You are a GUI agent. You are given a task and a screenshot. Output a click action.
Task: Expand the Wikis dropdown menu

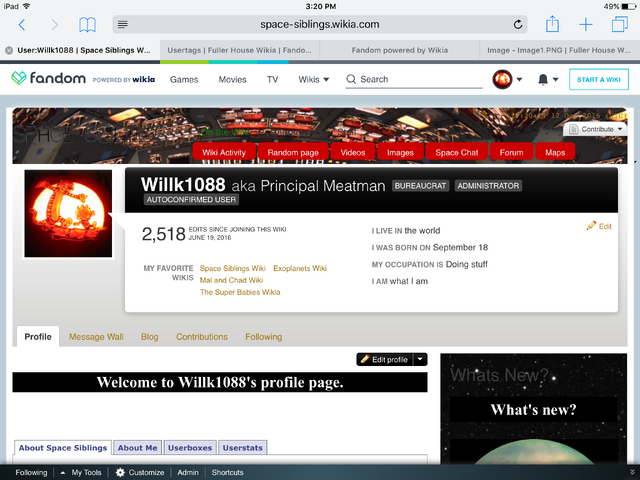point(313,80)
